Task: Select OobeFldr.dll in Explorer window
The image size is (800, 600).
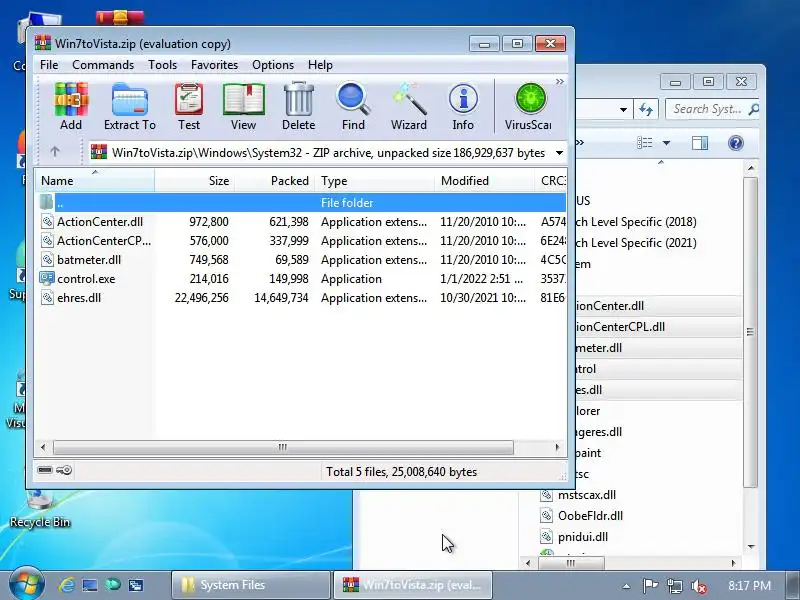Action: [590, 516]
